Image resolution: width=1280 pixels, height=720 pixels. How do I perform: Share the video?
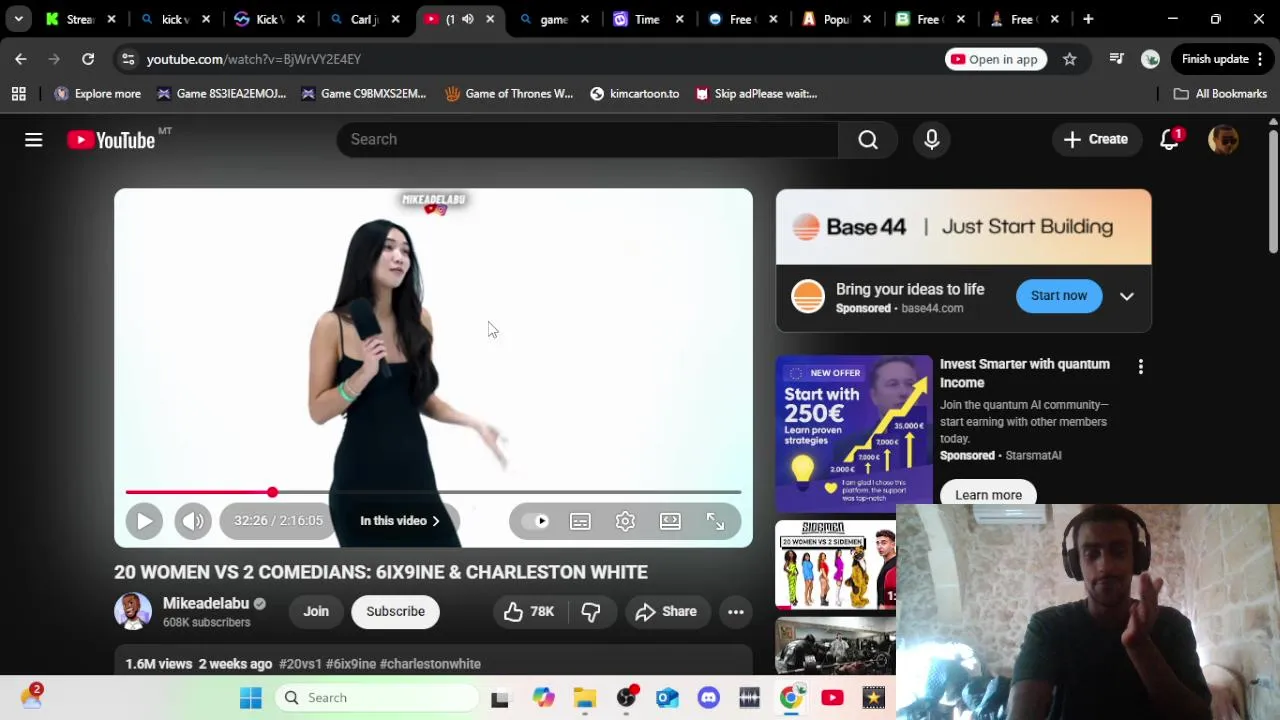[666, 612]
